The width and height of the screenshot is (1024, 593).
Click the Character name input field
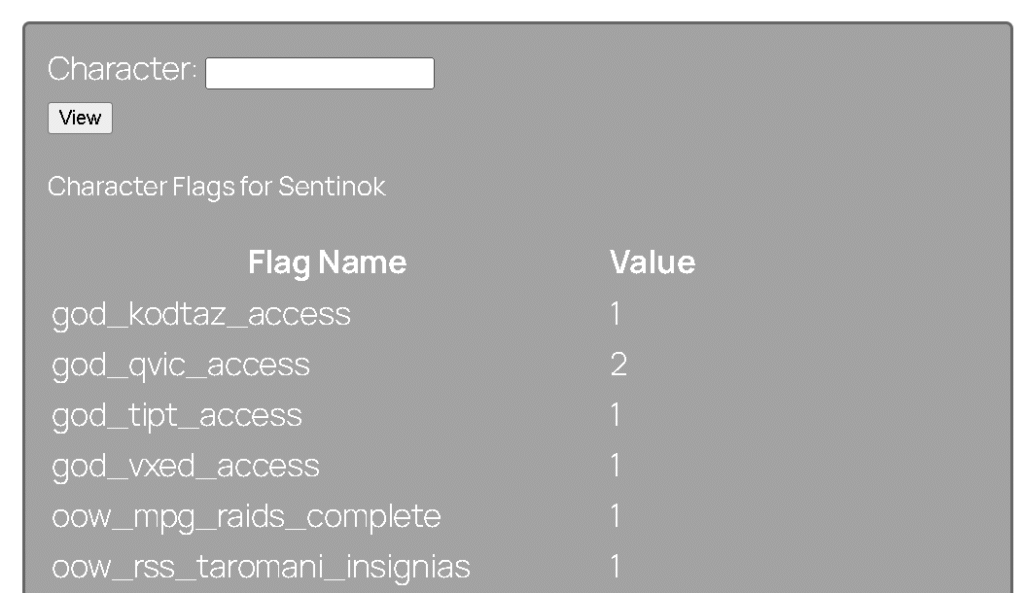pos(319,73)
